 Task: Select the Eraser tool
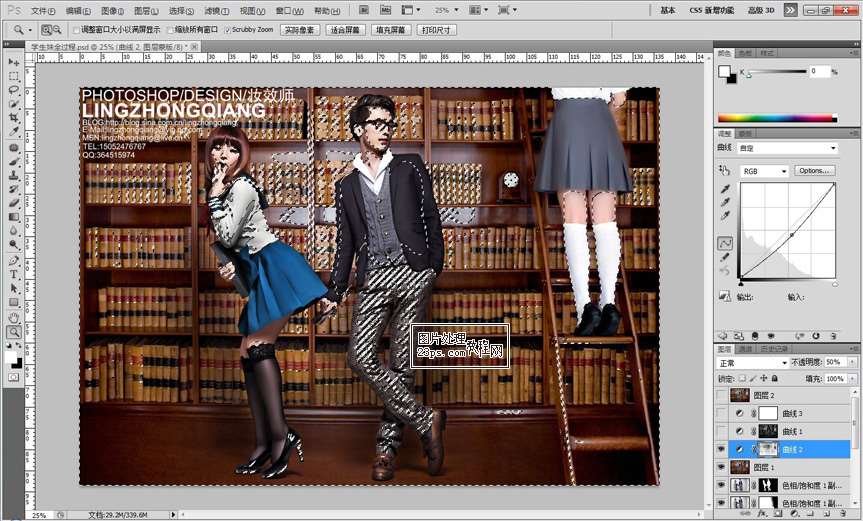[x=14, y=203]
